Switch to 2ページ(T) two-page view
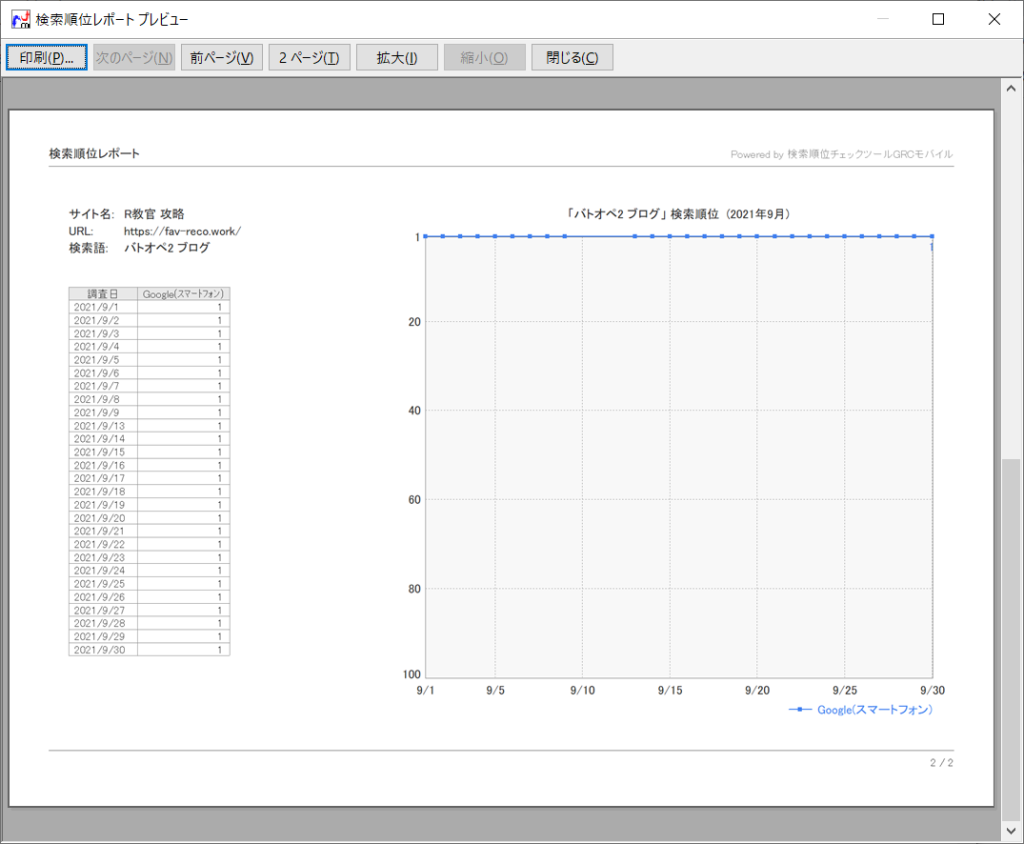 tap(309, 58)
